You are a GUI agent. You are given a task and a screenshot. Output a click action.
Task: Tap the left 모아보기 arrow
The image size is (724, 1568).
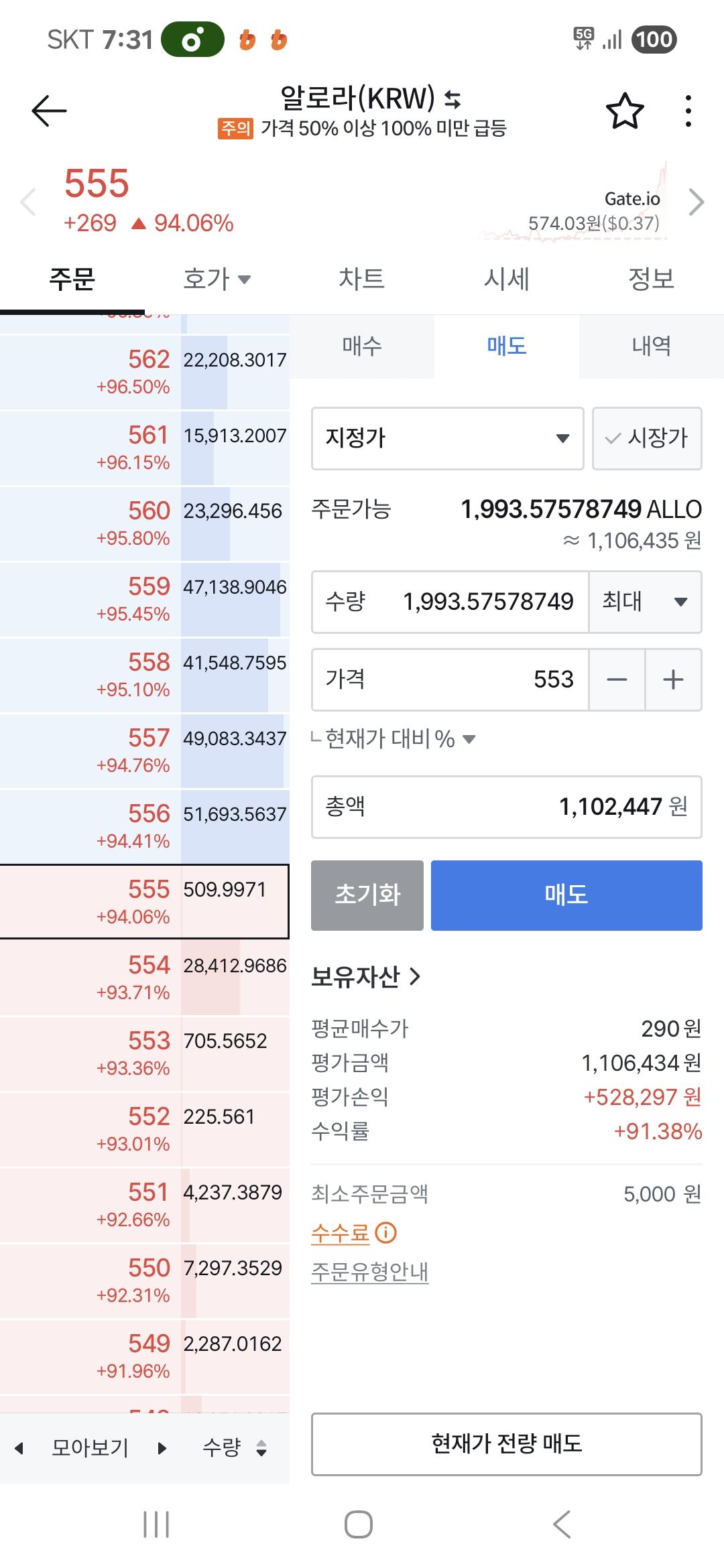(19, 1448)
